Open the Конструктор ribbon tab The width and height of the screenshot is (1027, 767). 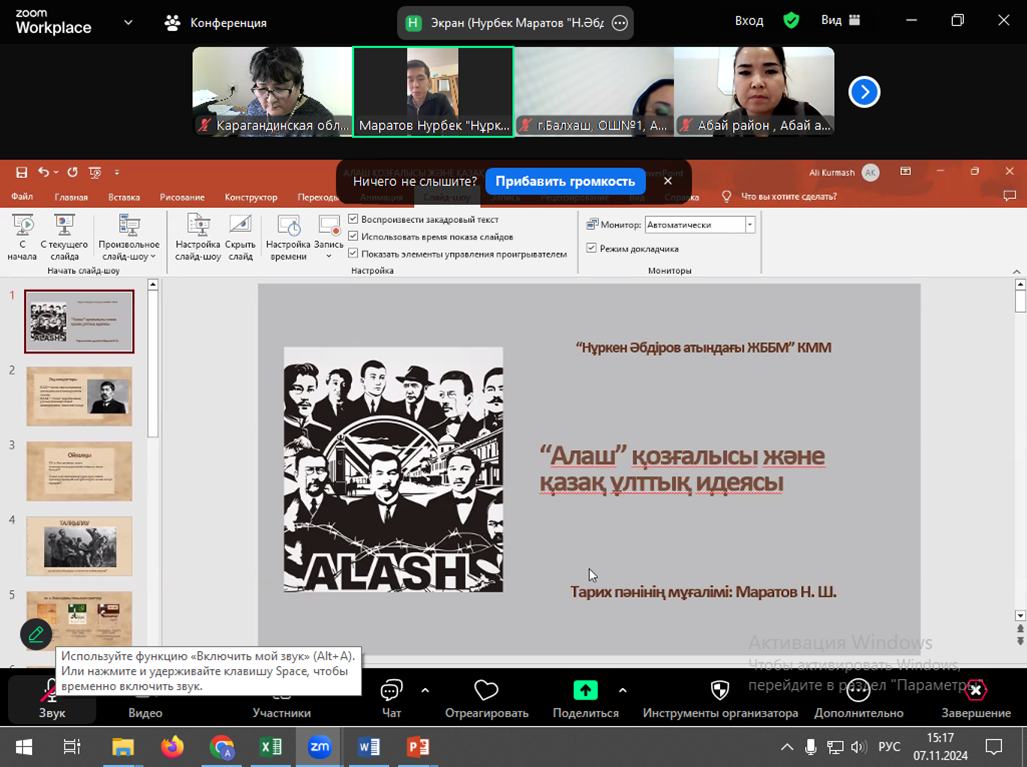[251, 197]
